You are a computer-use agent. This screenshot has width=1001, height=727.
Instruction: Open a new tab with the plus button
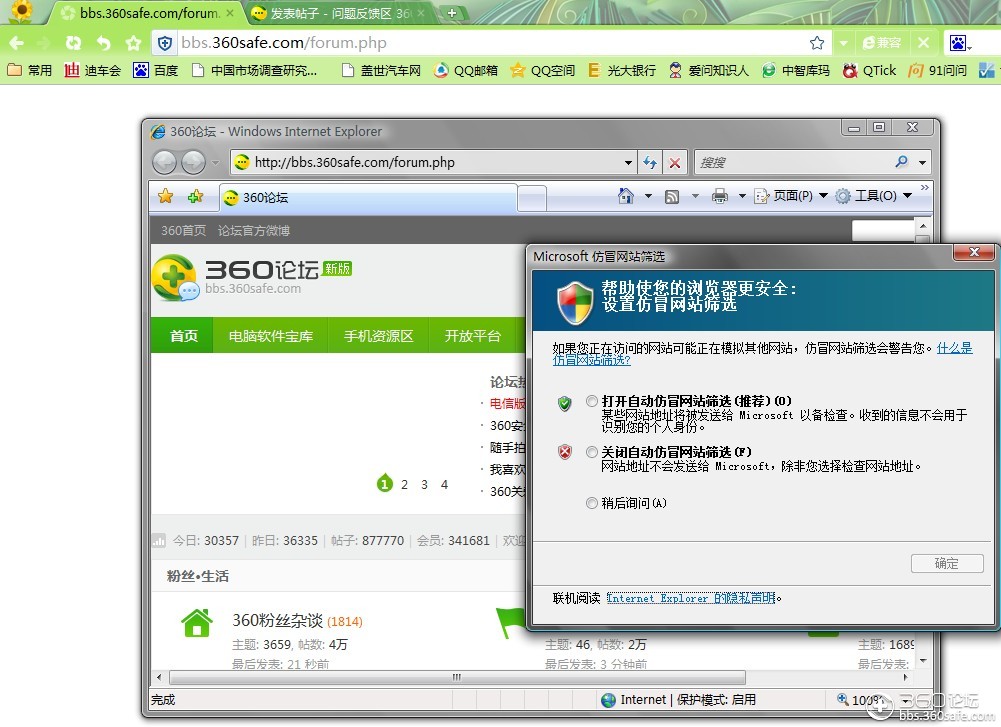[x=451, y=13]
